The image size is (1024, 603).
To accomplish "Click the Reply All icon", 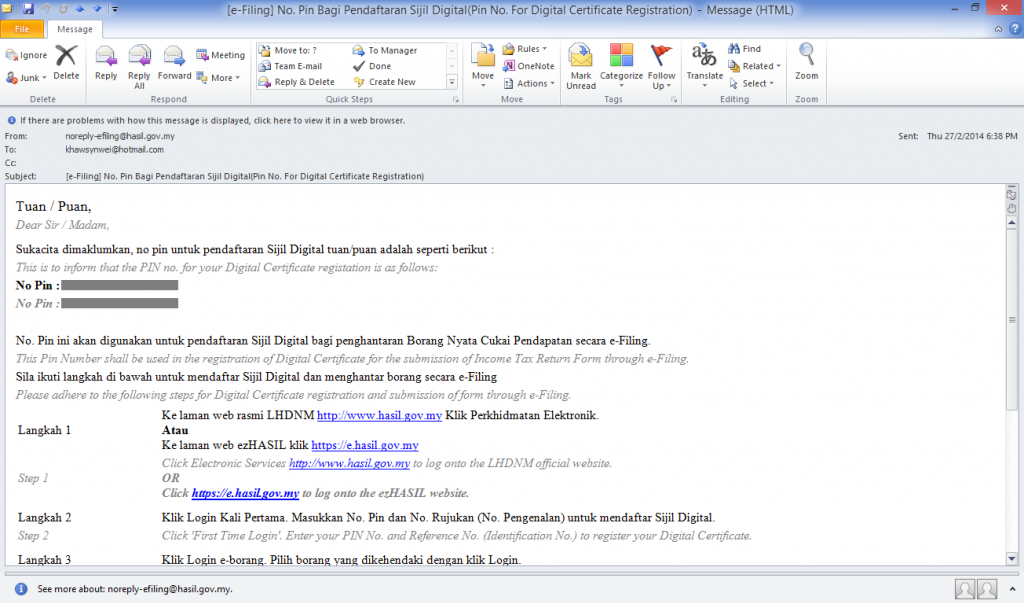I will (139, 62).
